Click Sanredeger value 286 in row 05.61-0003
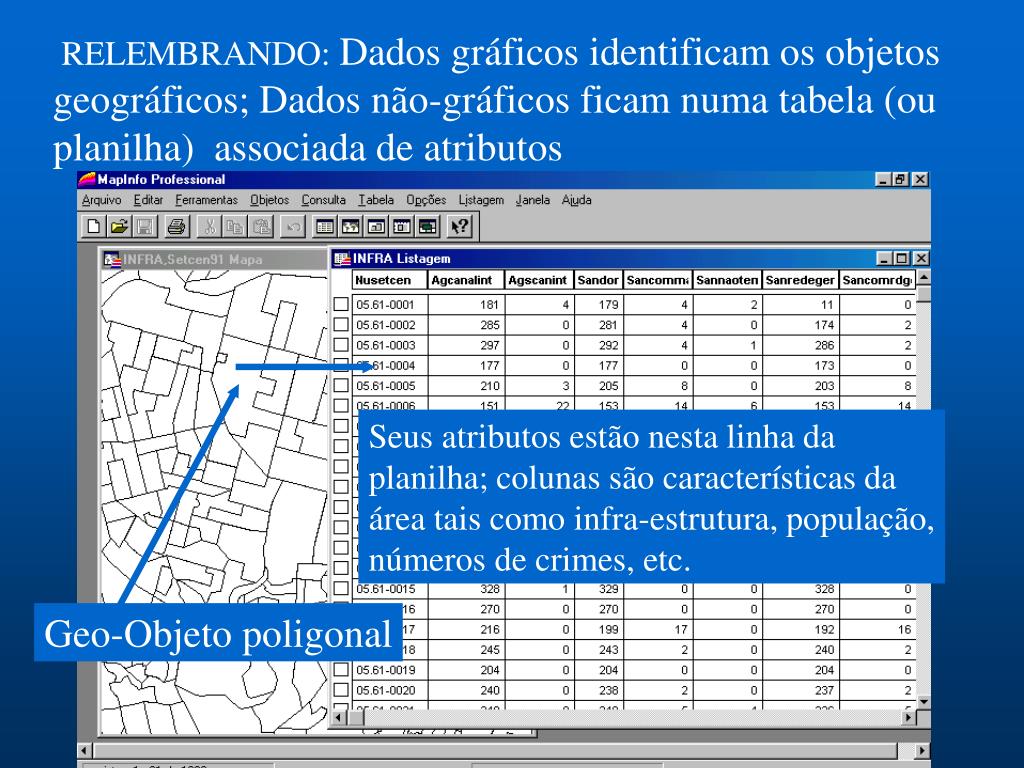Screen dimensions: 1024x768 [800, 345]
